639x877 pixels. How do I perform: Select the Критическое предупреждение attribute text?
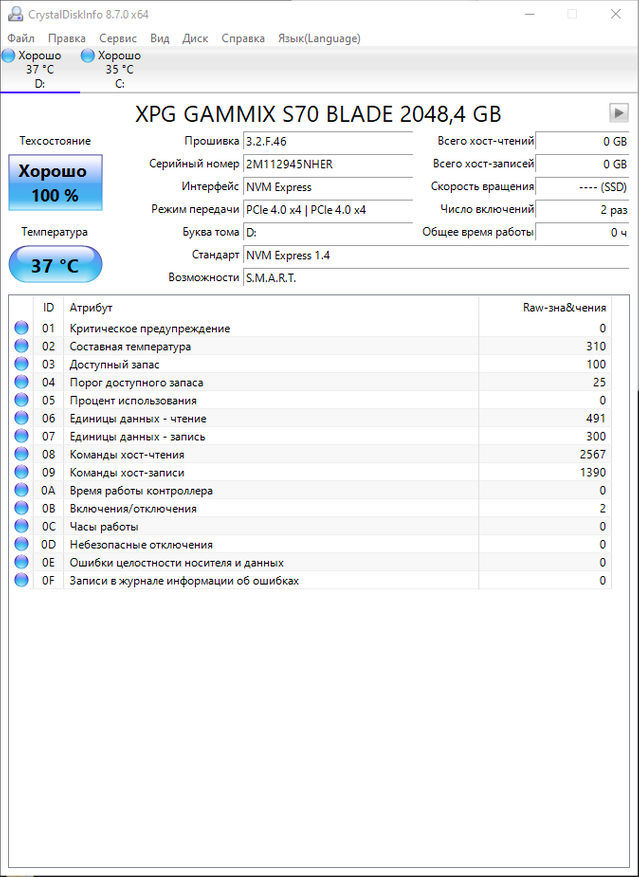149,328
